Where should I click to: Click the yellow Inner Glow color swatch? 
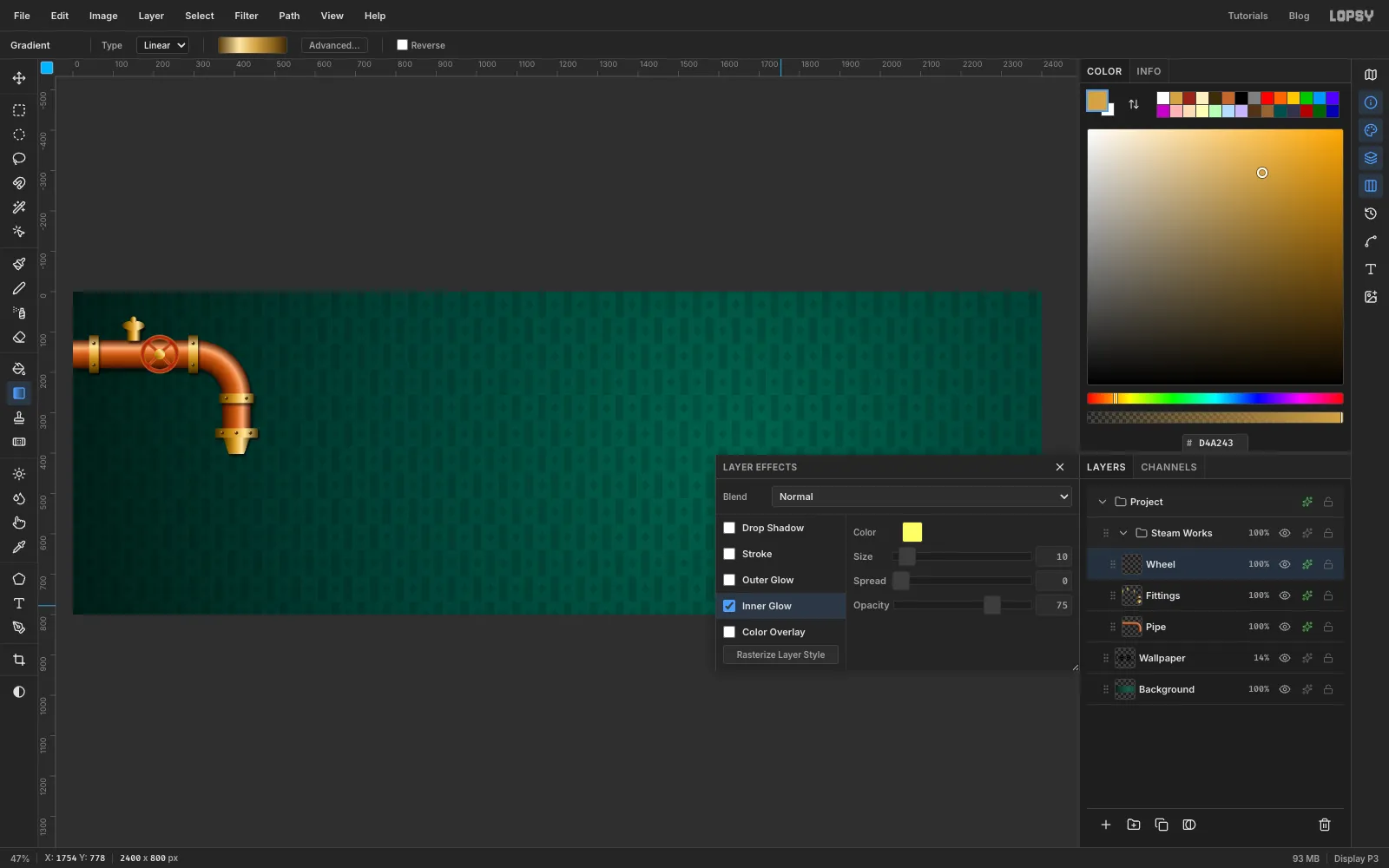tap(912, 532)
